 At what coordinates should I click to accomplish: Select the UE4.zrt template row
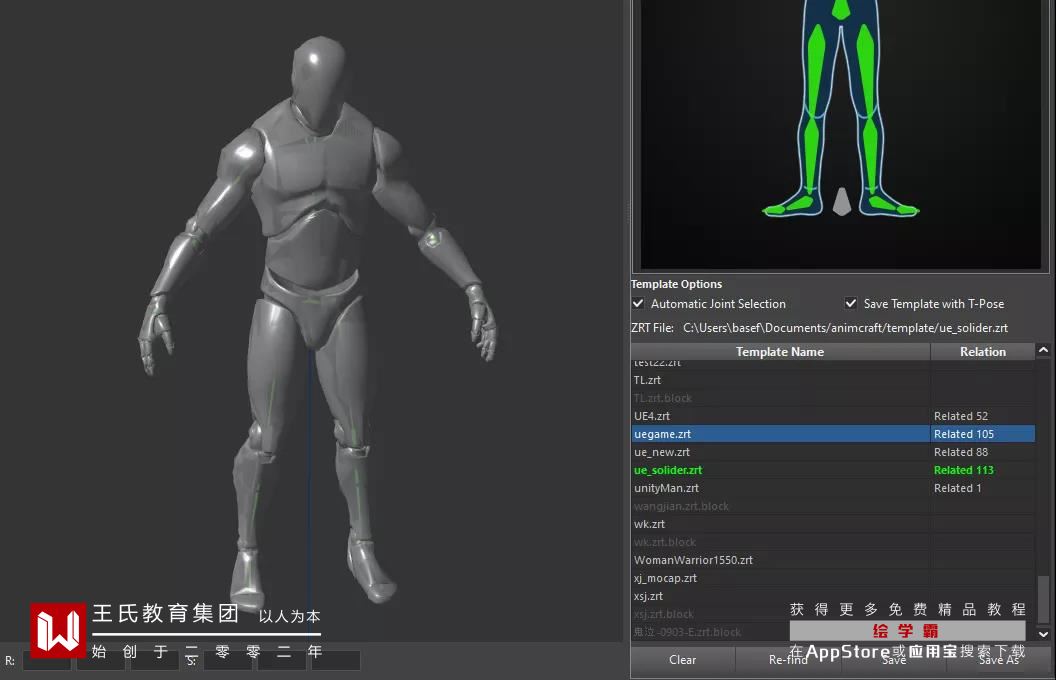click(652, 416)
